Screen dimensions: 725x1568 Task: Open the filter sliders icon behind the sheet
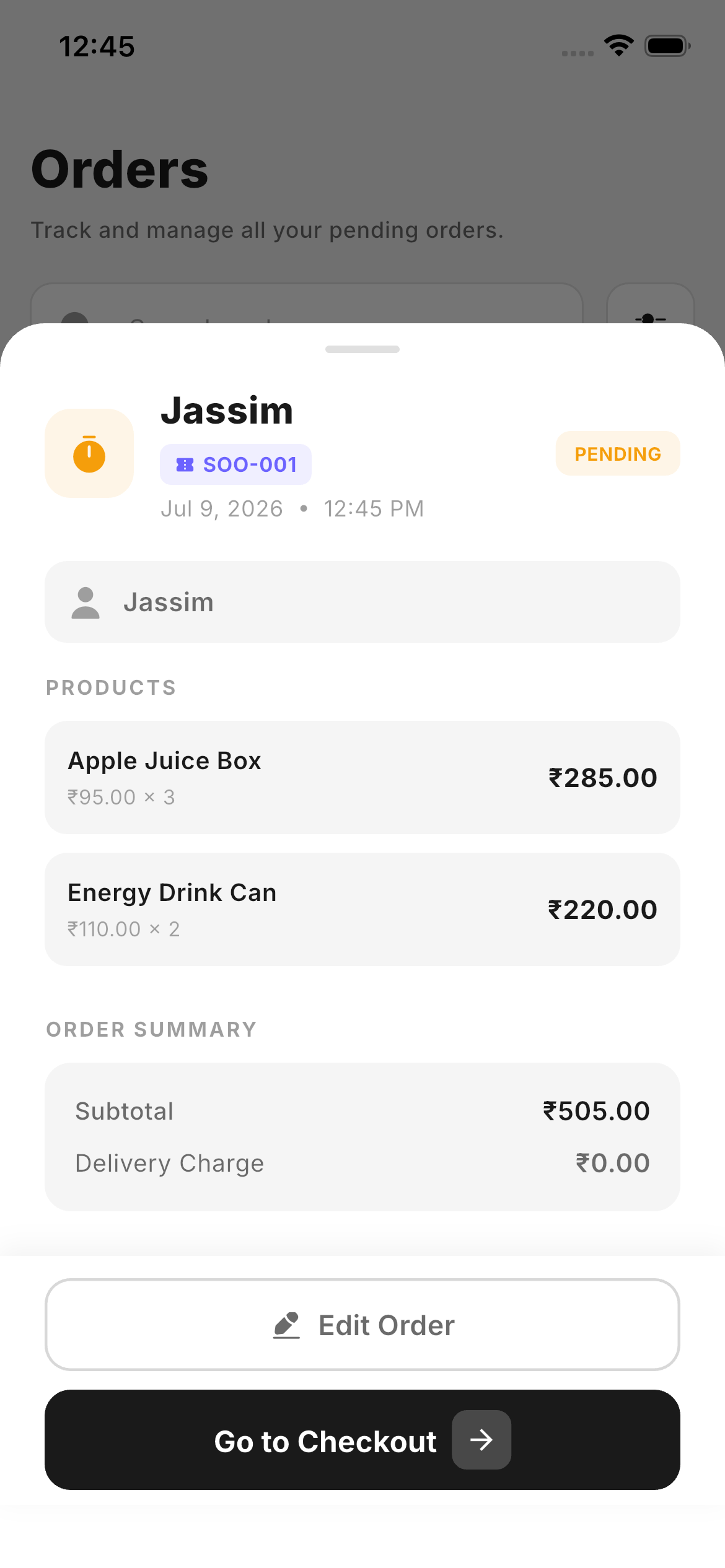pyautogui.click(x=650, y=305)
